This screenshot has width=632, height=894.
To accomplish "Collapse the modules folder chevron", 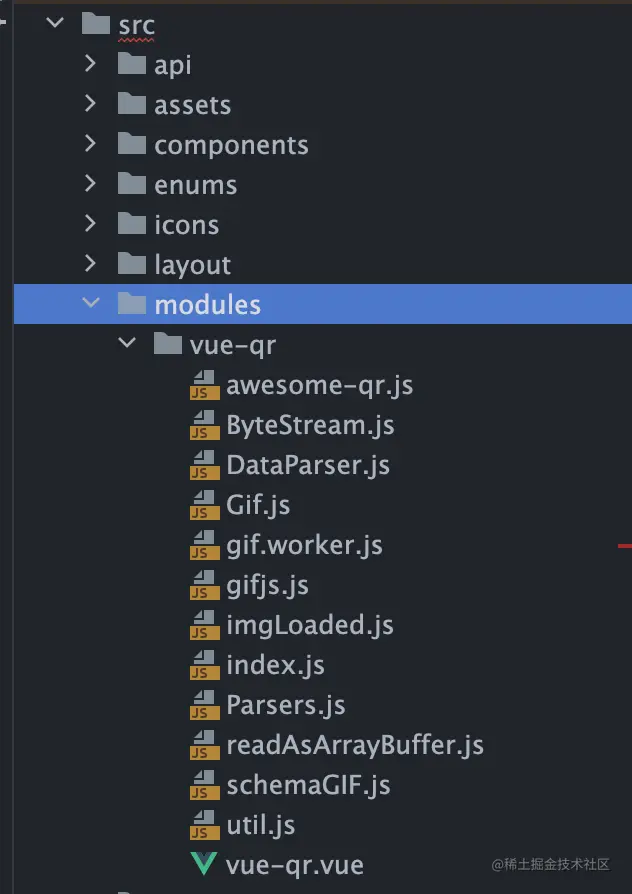I will tap(90, 304).
